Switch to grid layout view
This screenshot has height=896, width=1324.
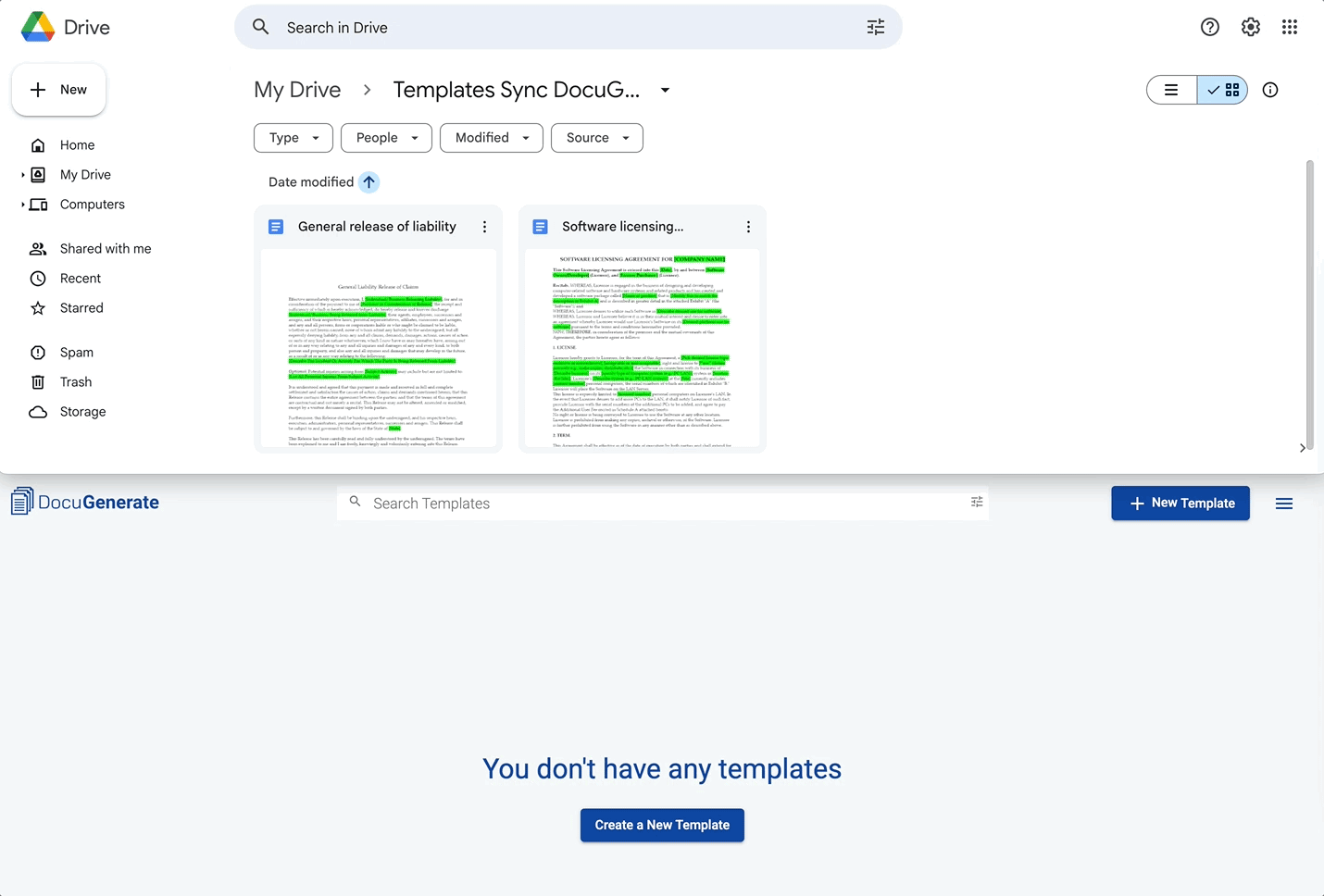coord(1223,90)
